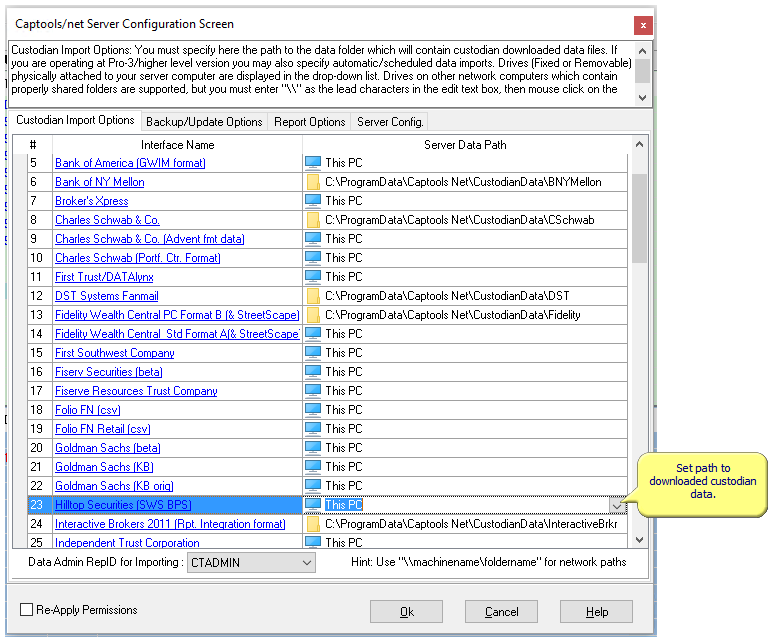The width and height of the screenshot is (771, 642).
Task: Click the PC icon for Goldman Sachs (KB)
Action: point(313,467)
